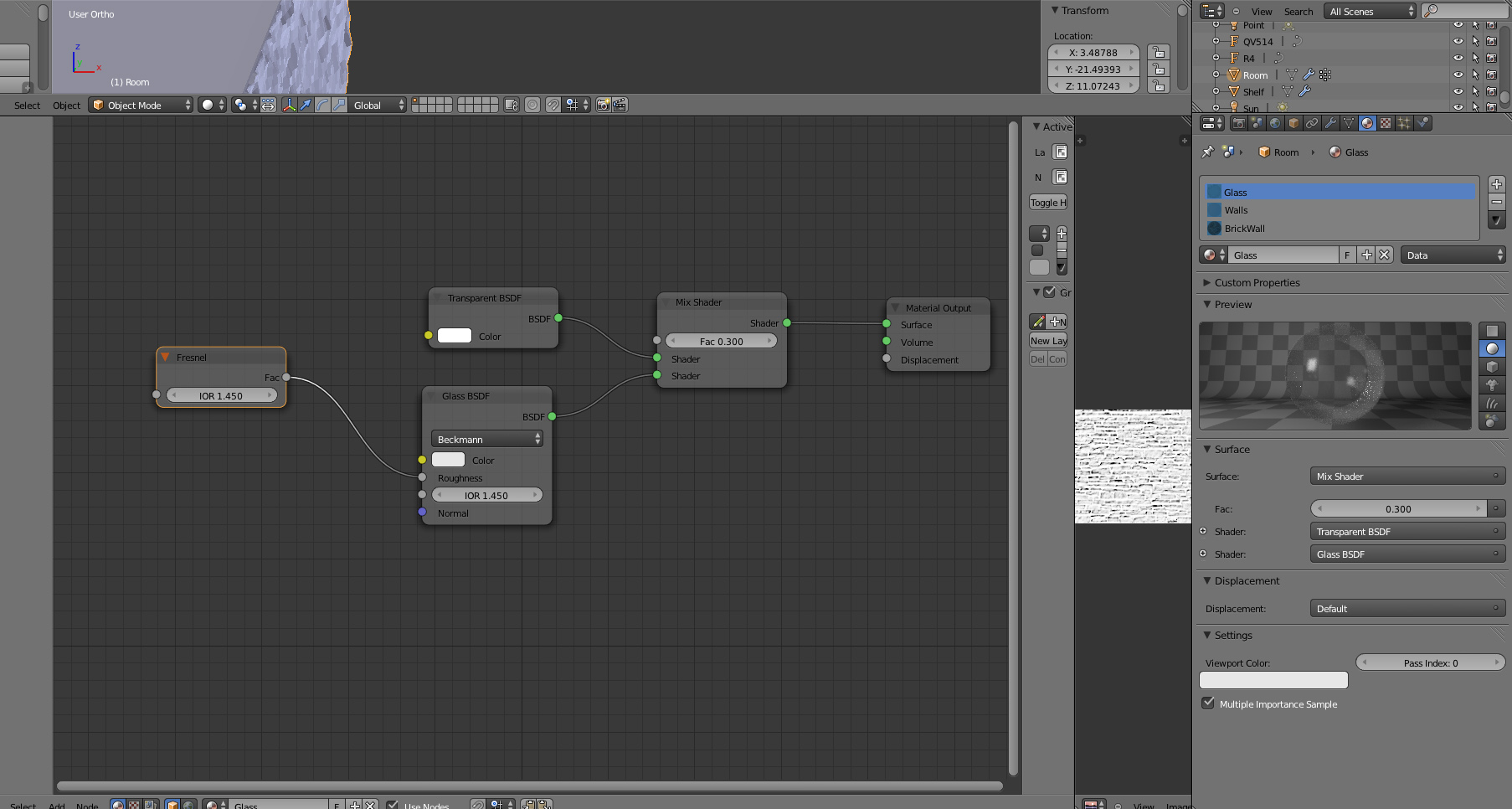
Task: Open the 3D view Object menu
Action: coord(66,105)
